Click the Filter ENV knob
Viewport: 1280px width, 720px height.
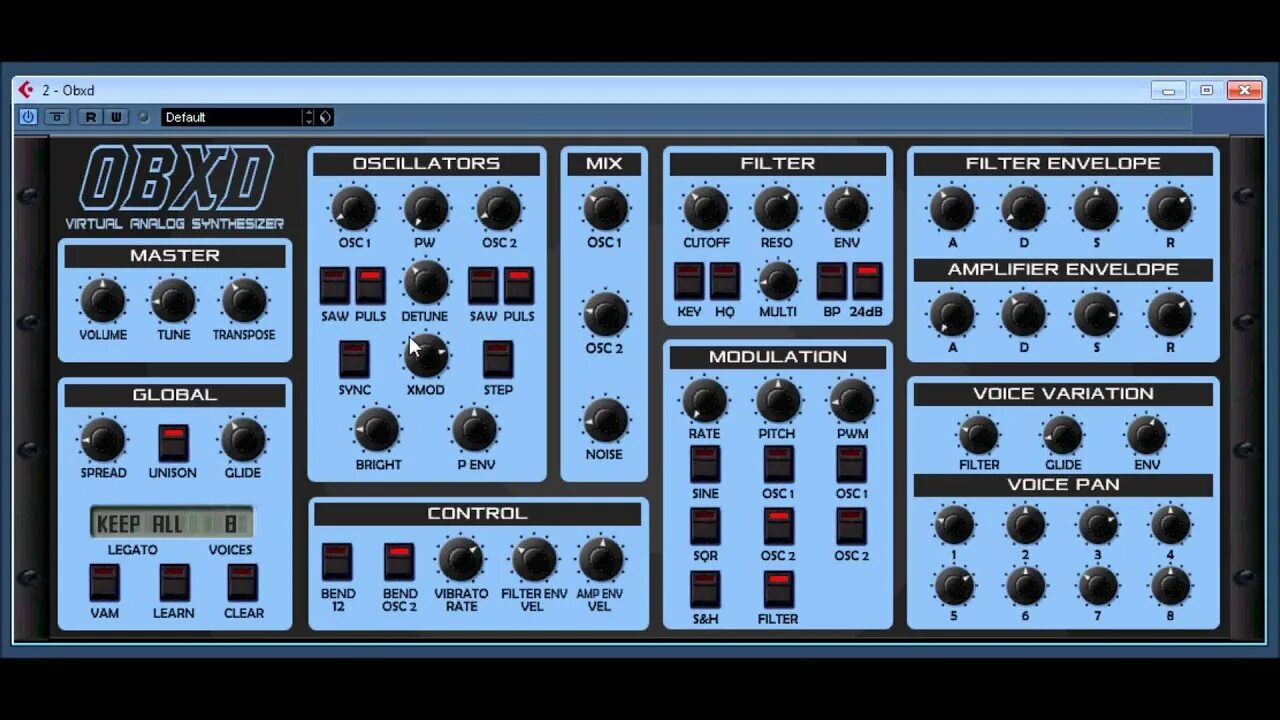(847, 209)
